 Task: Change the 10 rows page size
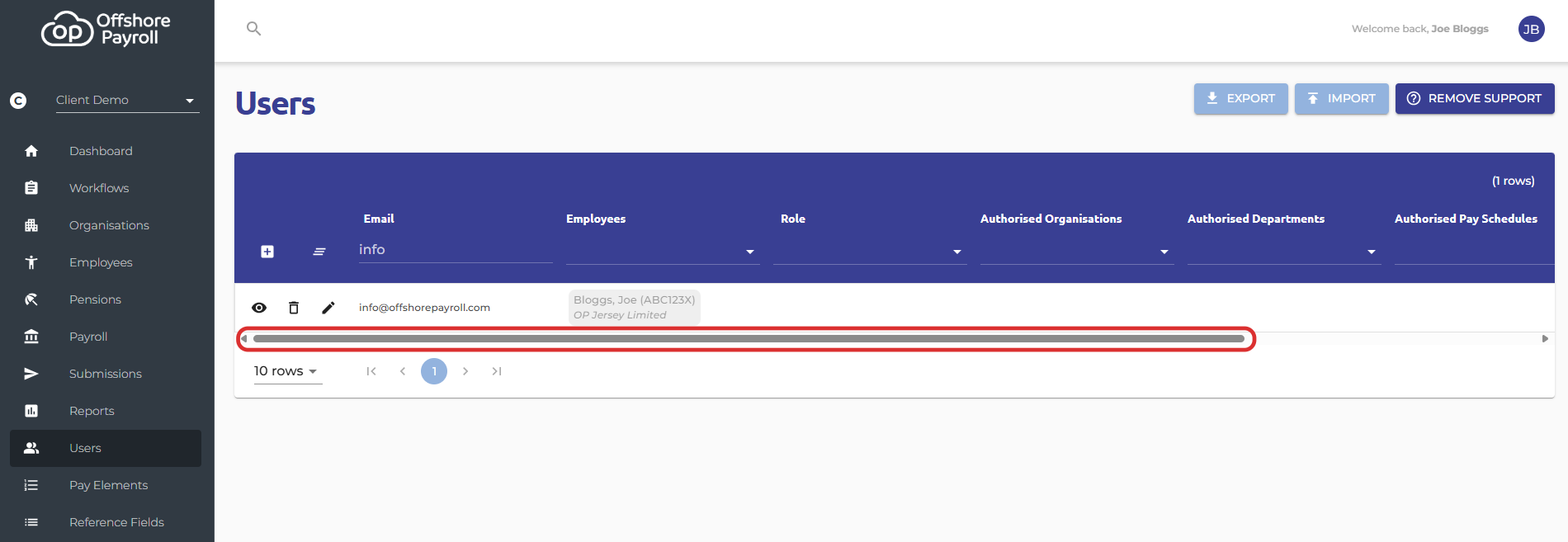(286, 371)
